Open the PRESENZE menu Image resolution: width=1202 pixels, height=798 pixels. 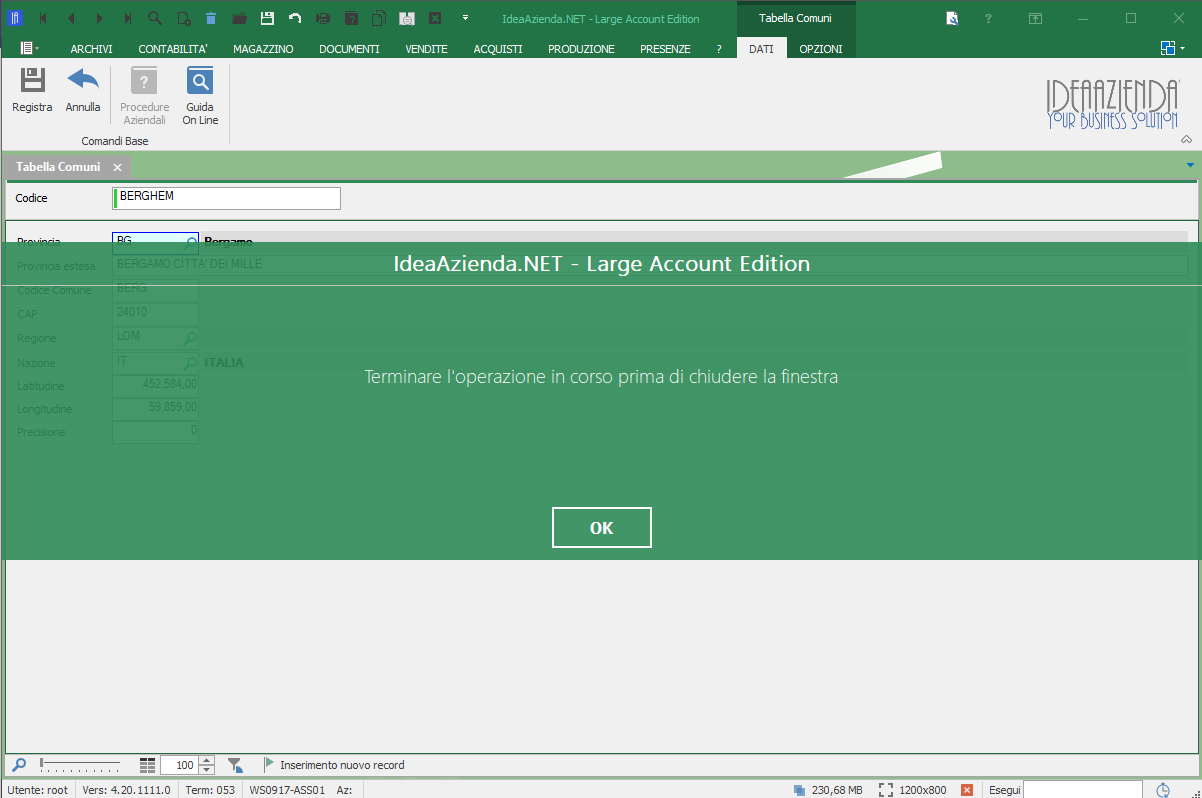click(x=665, y=49)
